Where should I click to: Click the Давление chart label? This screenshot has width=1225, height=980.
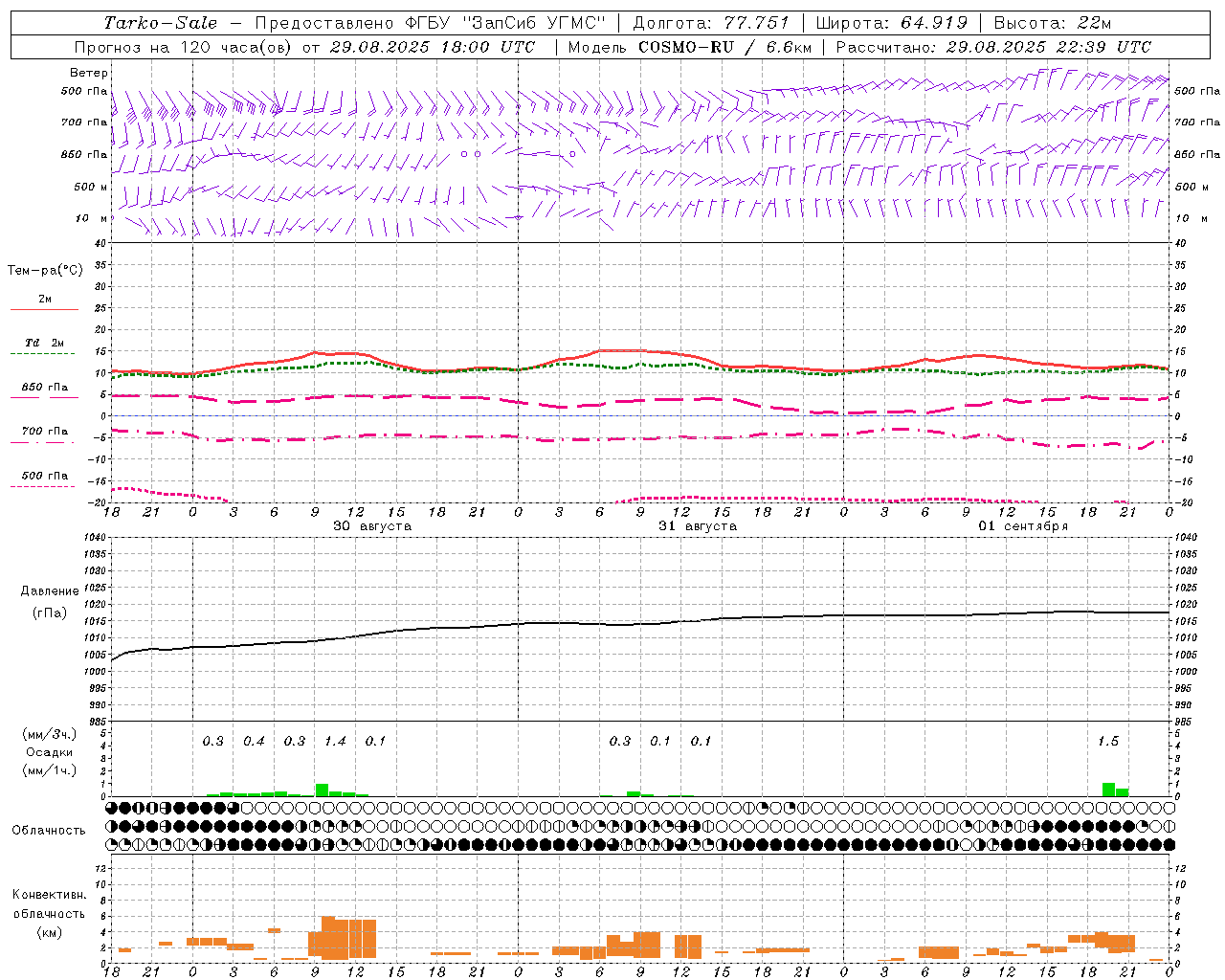click(x=50, y=591)
